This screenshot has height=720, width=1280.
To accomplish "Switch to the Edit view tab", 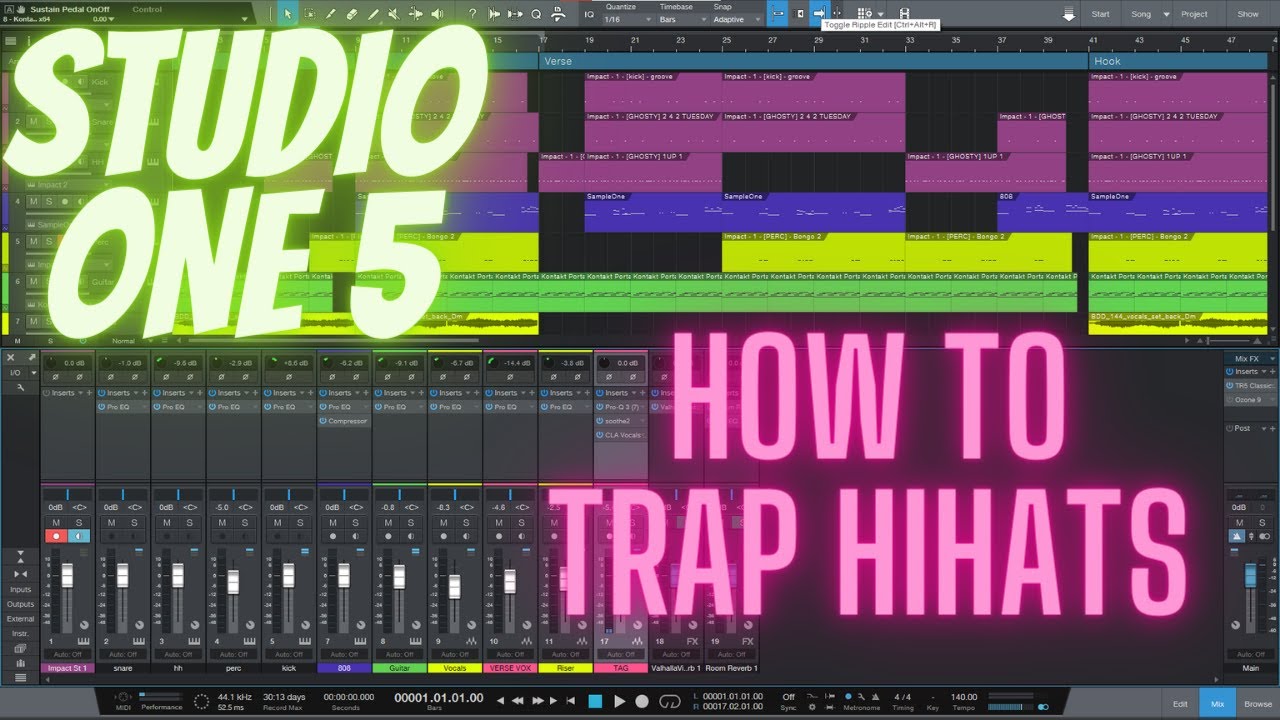I will 1181,704.
